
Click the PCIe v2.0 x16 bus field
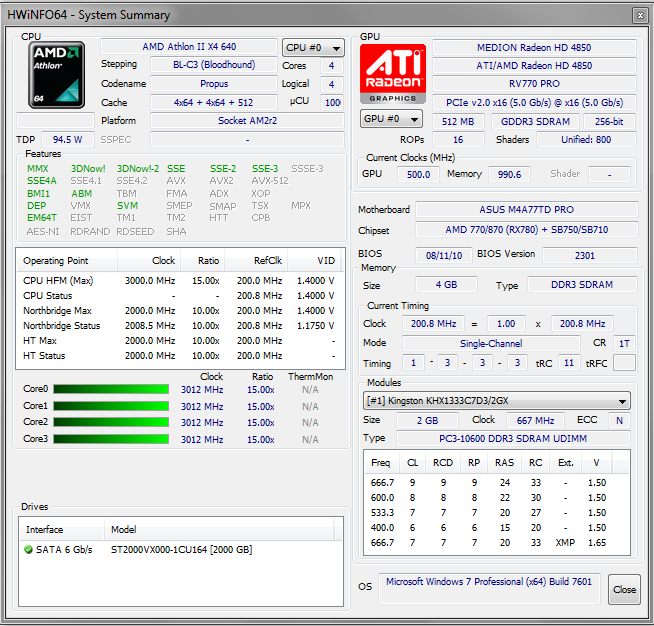[534, 103]
